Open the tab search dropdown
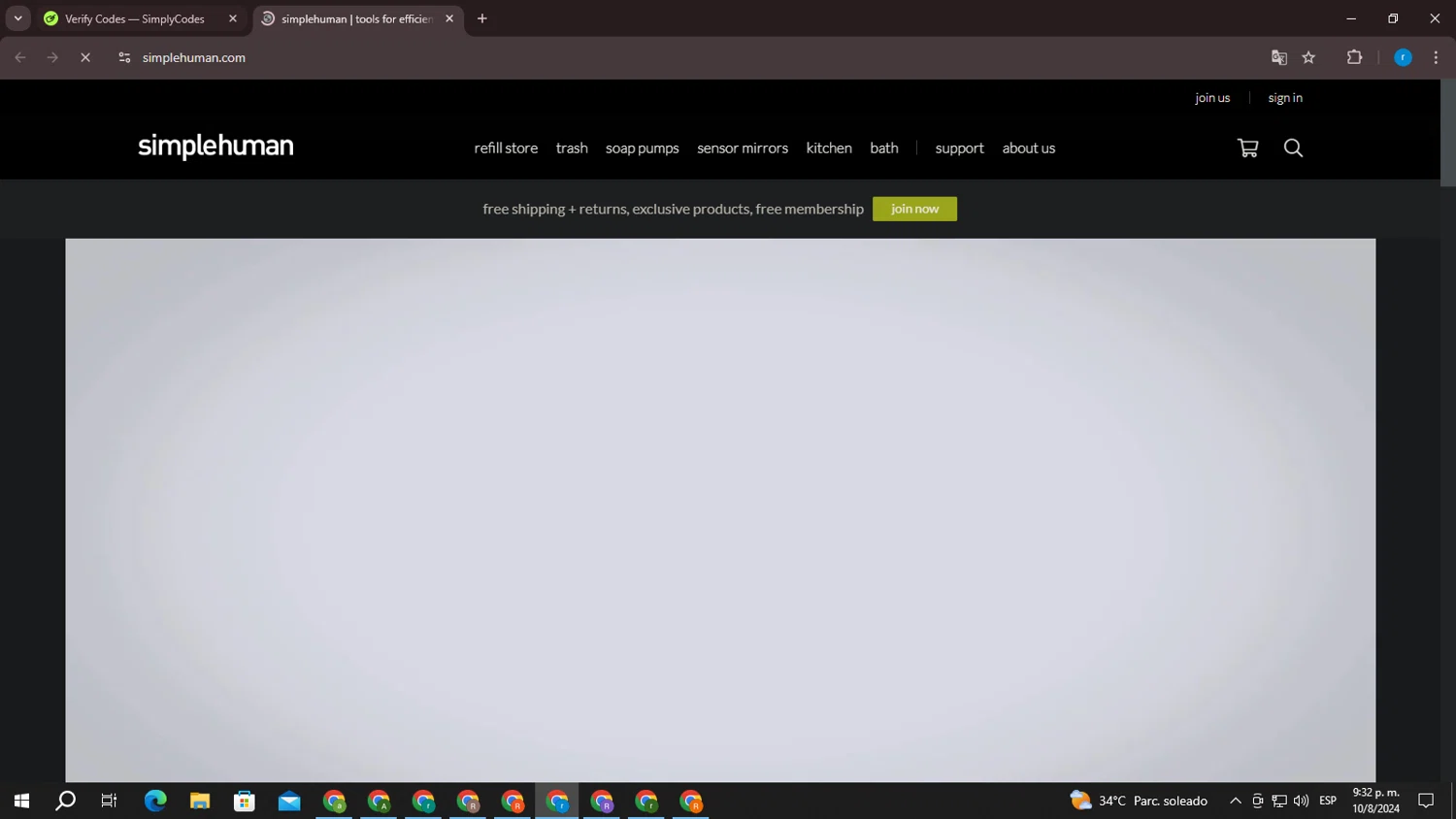This screenshot has width=1456, height=819. (17, 18)
